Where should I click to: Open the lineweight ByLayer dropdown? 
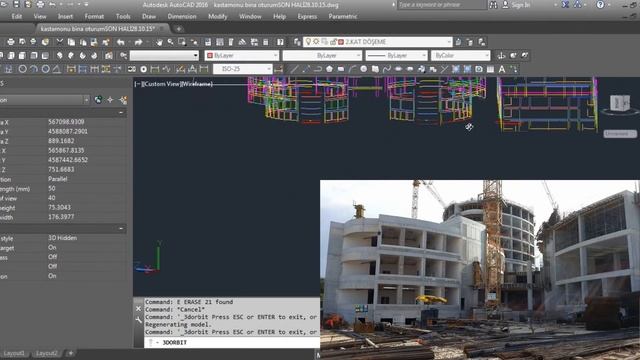pyautogui.click(x=396, y=56)
